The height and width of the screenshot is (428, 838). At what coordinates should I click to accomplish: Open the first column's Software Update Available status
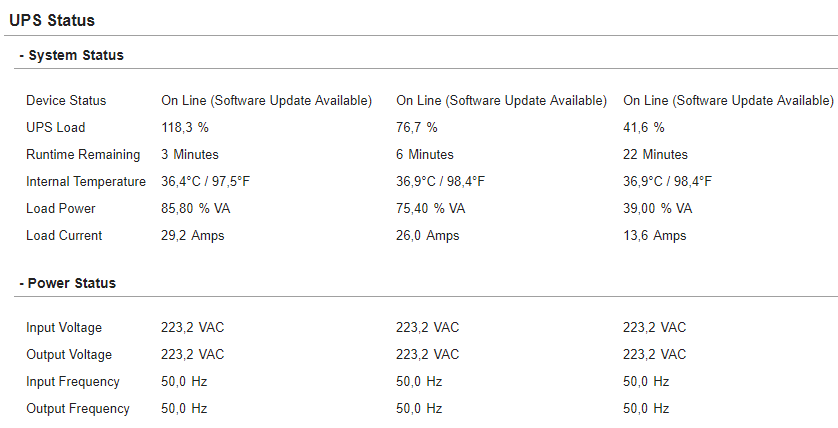[266, 100]
